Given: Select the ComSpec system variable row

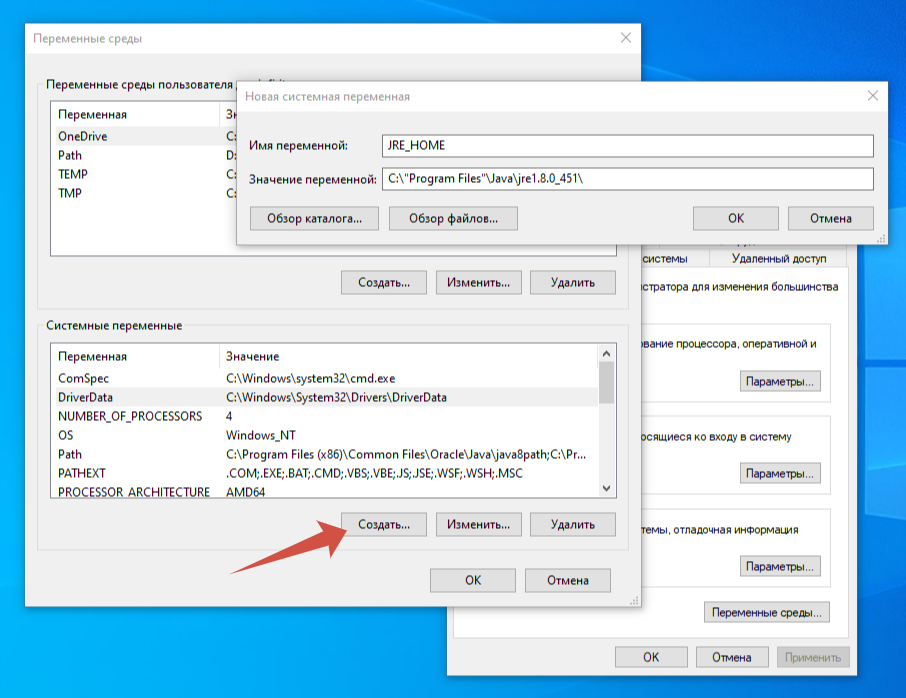Looking at the screenshot, I should point(325,378).
